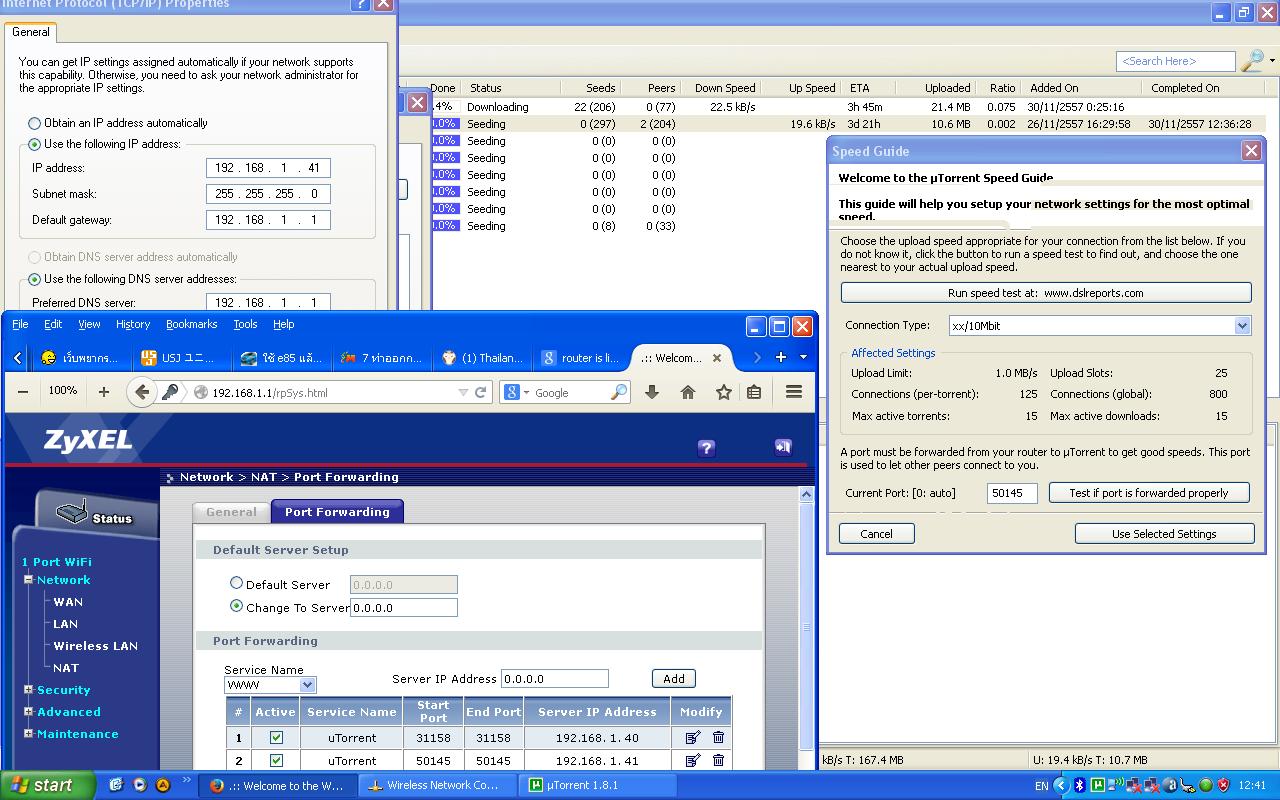Reload the router page in Firefox

coord(480,393)
